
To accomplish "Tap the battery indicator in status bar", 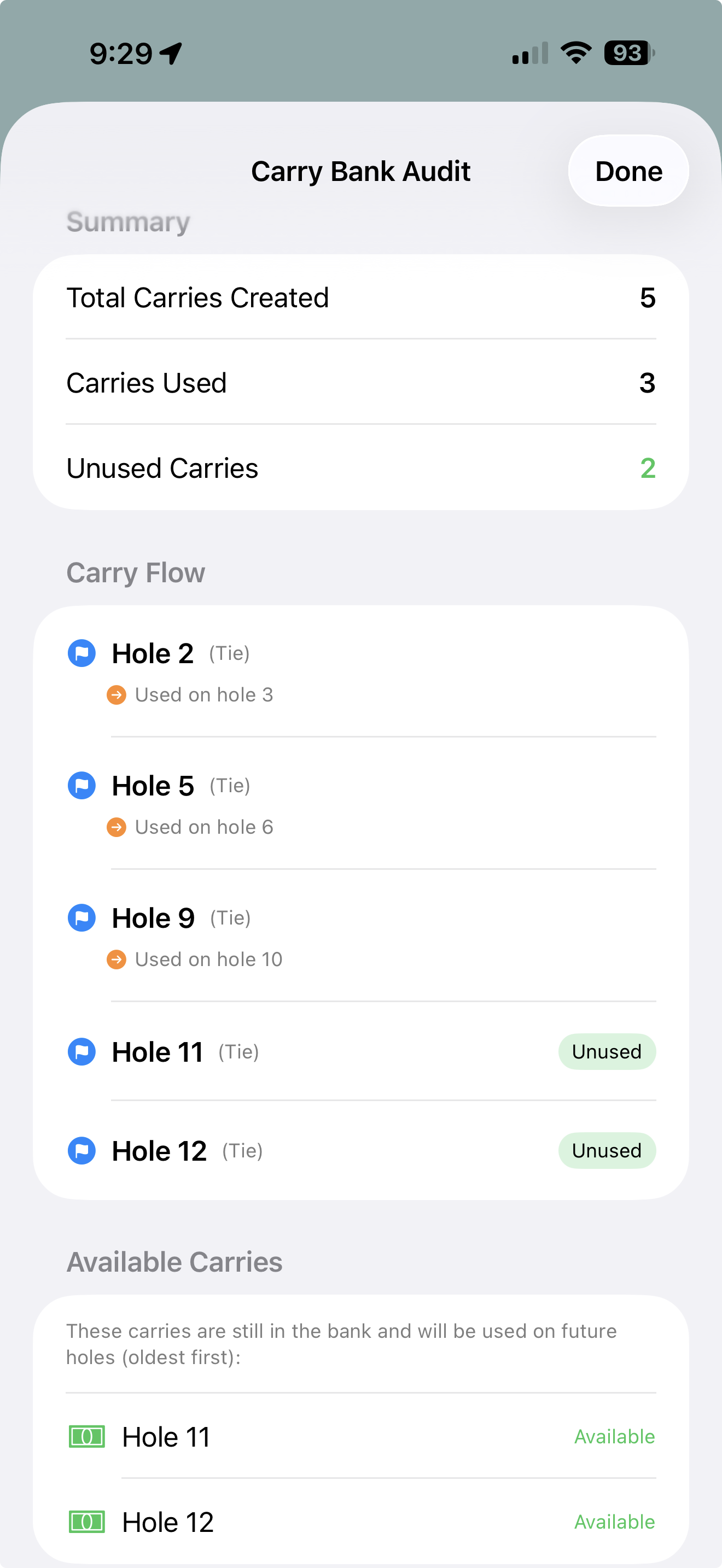I will point(628,53).
